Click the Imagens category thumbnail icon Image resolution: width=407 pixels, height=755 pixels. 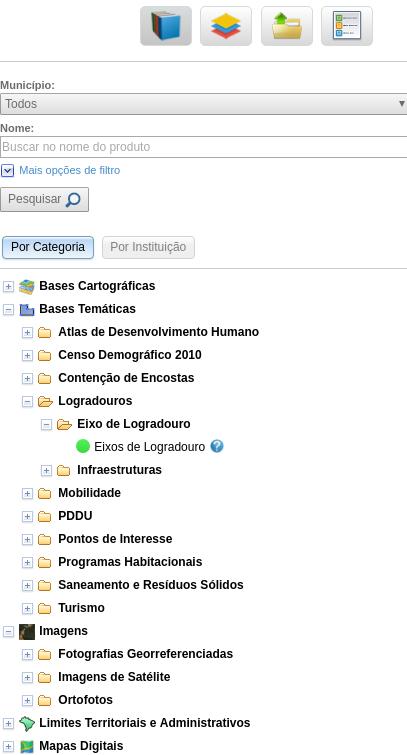pos(26,631)
